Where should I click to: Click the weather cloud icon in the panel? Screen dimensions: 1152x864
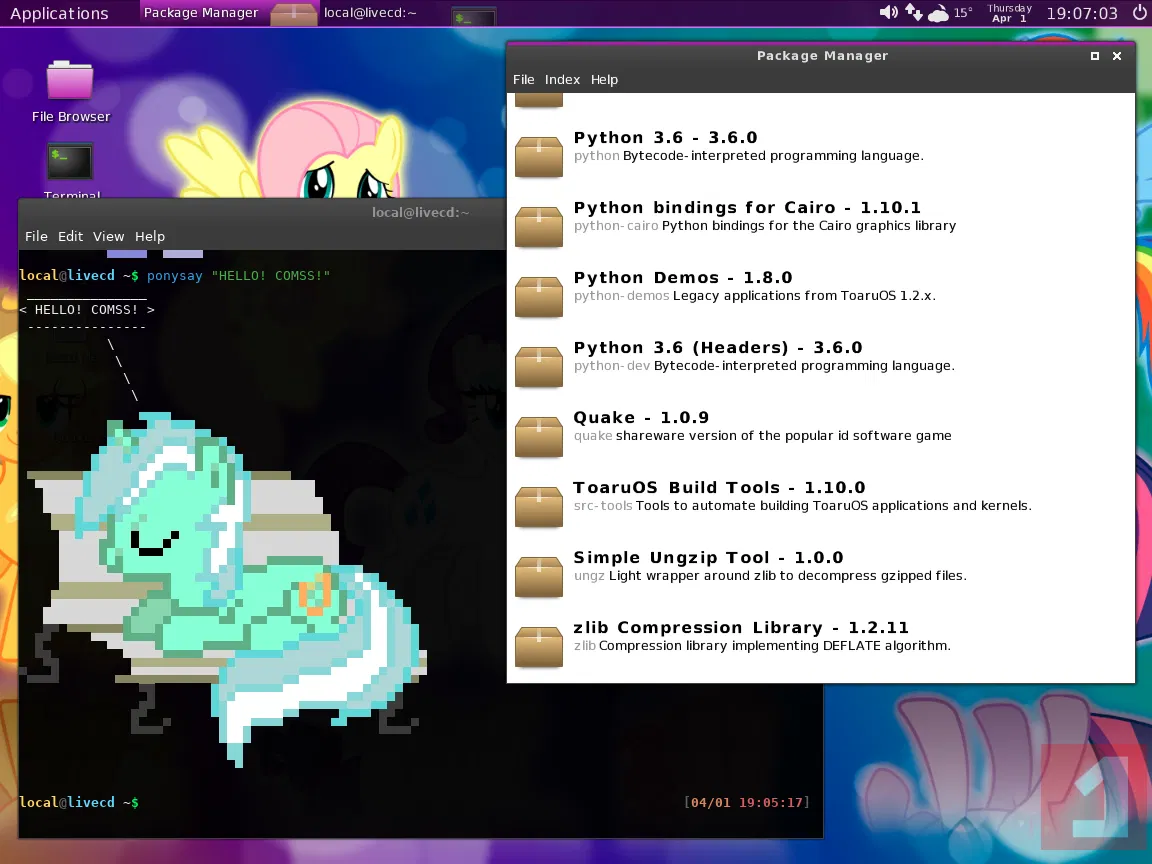tap(938, 13)
